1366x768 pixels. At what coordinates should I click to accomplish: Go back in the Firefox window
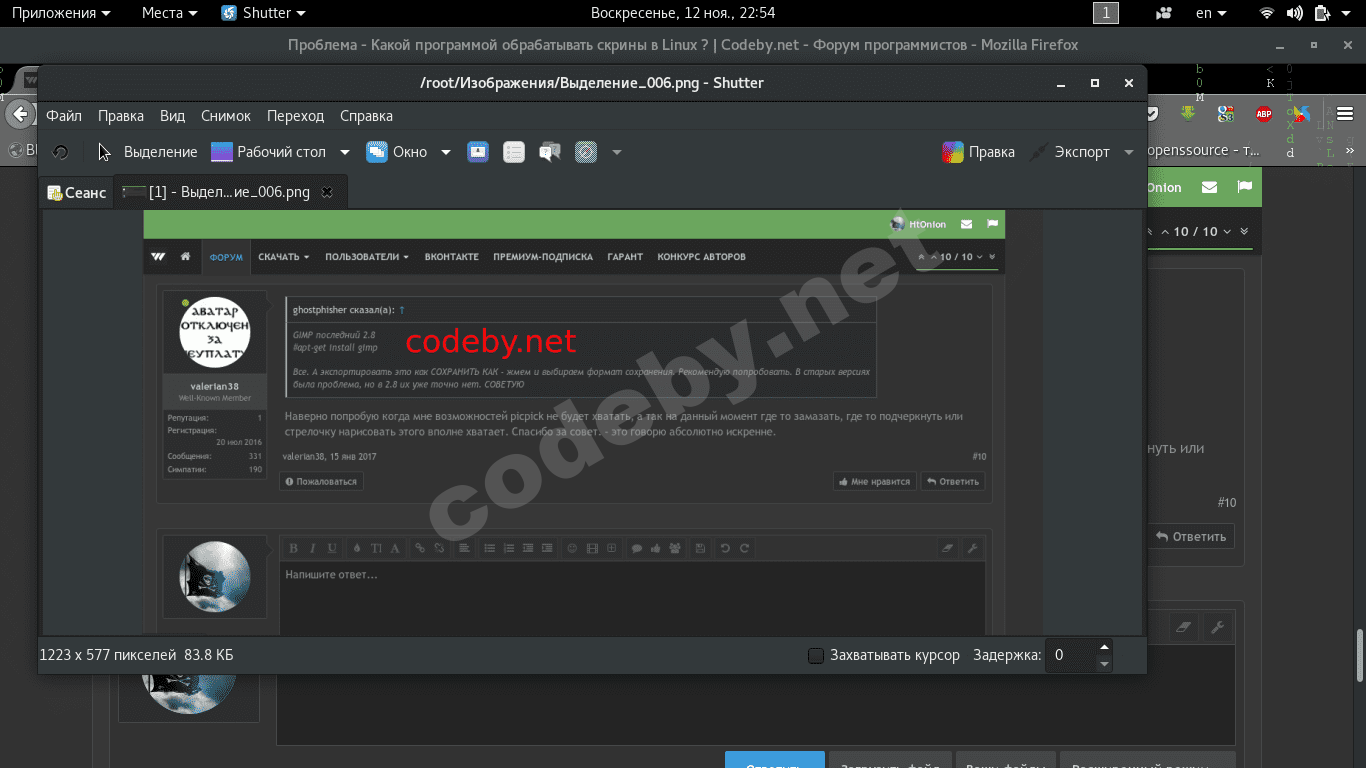(x=19, y=114)
